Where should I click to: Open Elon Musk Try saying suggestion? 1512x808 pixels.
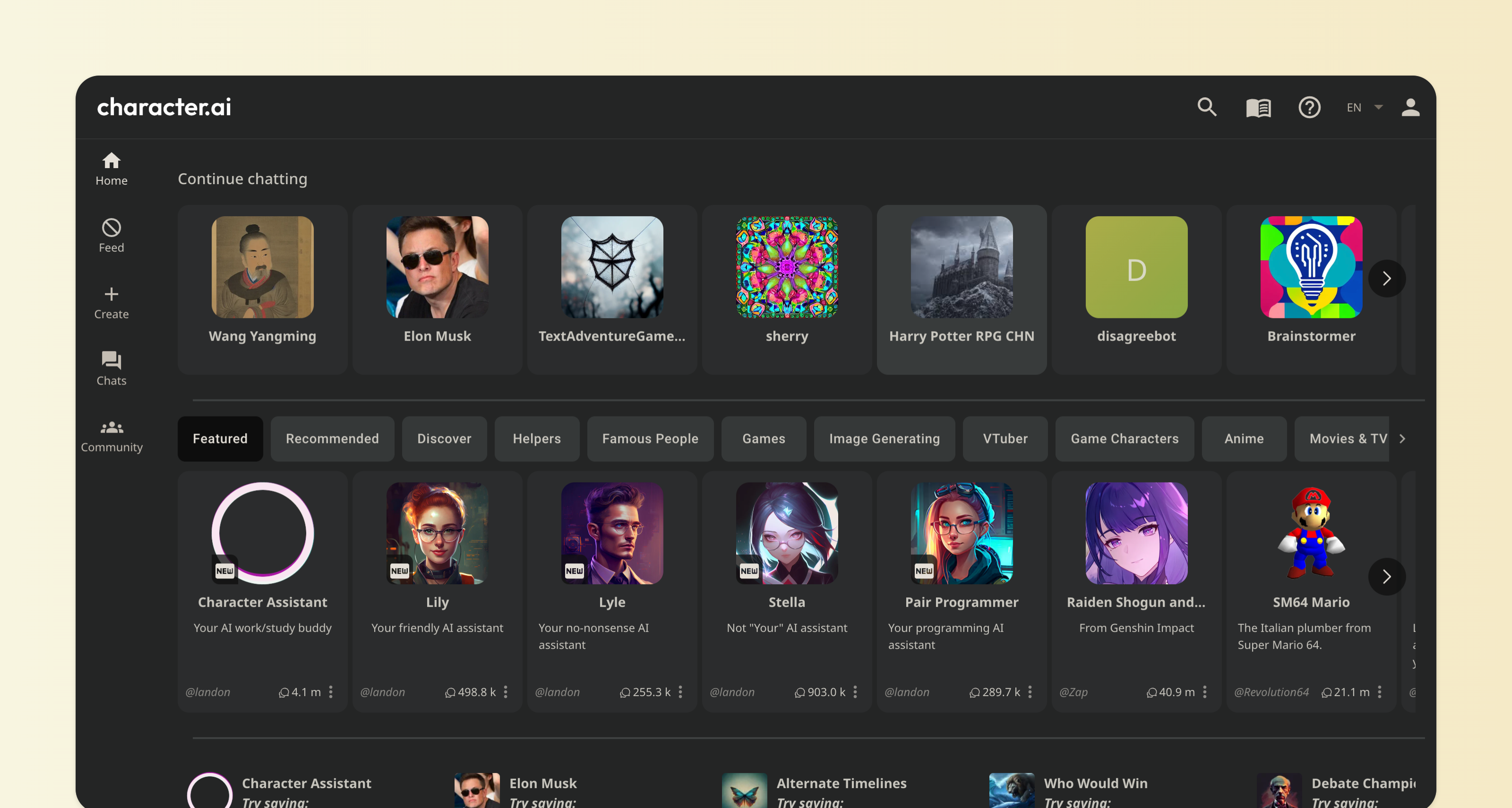(516, 791)
